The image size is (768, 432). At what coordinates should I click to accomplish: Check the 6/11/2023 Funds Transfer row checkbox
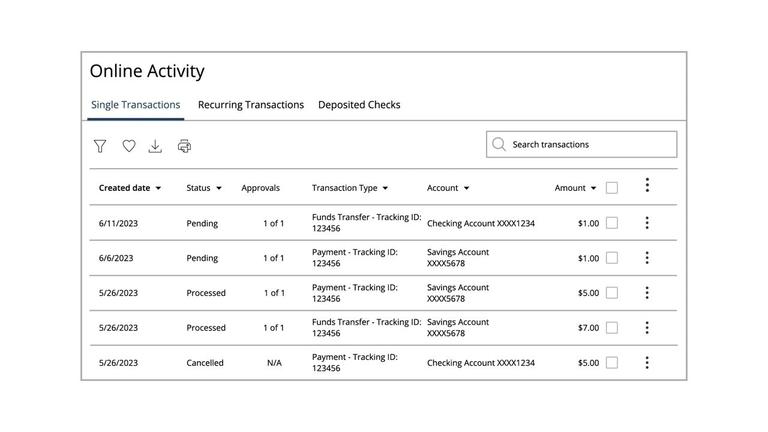612,223
